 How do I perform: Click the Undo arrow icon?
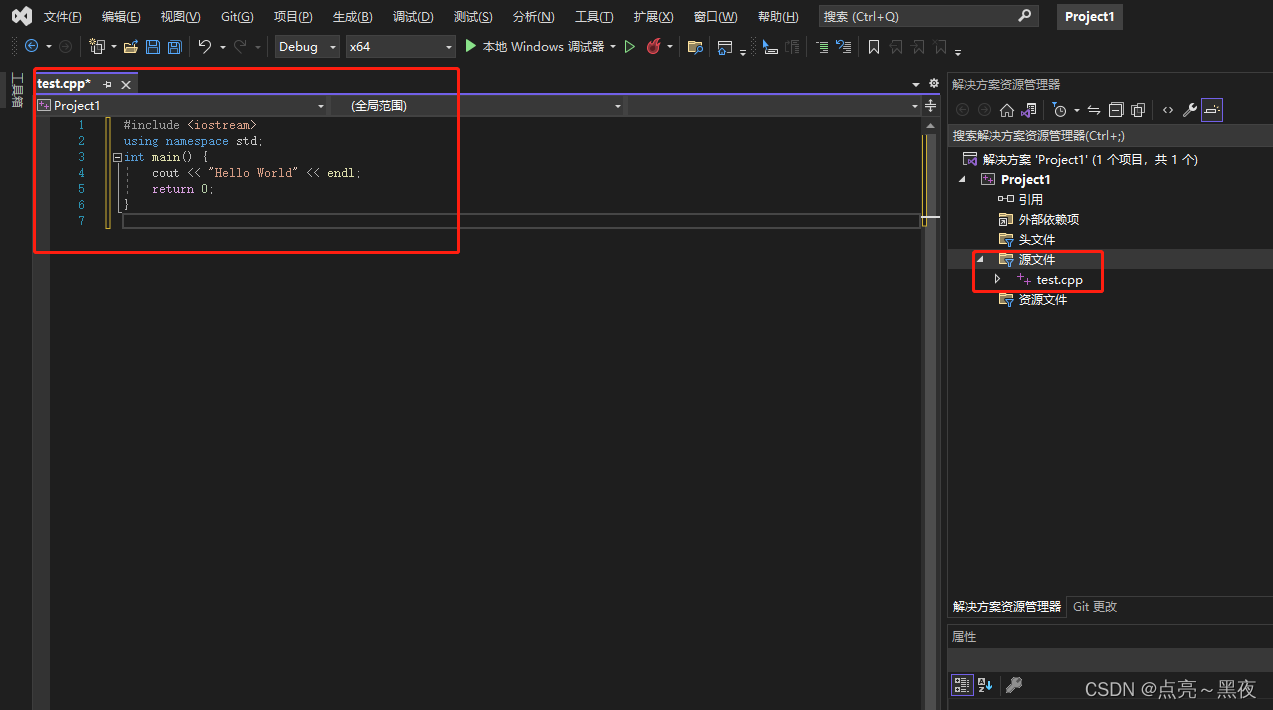click(x=205, y=46)
